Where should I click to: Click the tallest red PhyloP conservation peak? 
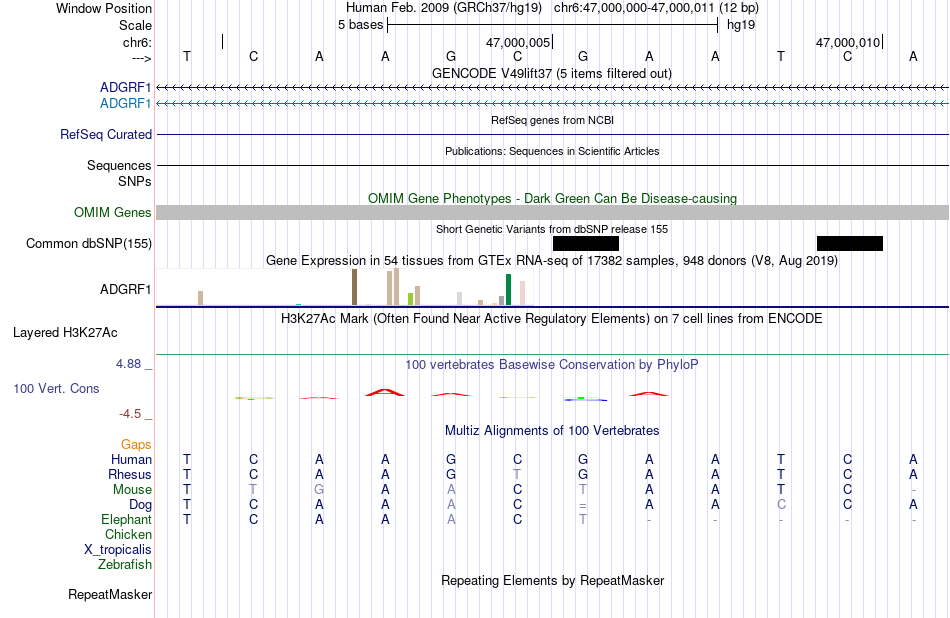385,393
